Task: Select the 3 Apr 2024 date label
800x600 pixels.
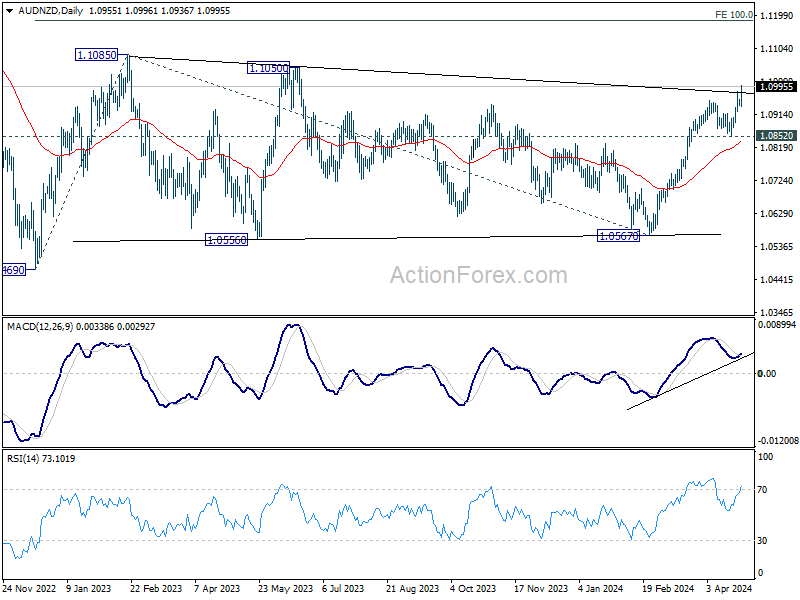Action: tap(730, 588)
